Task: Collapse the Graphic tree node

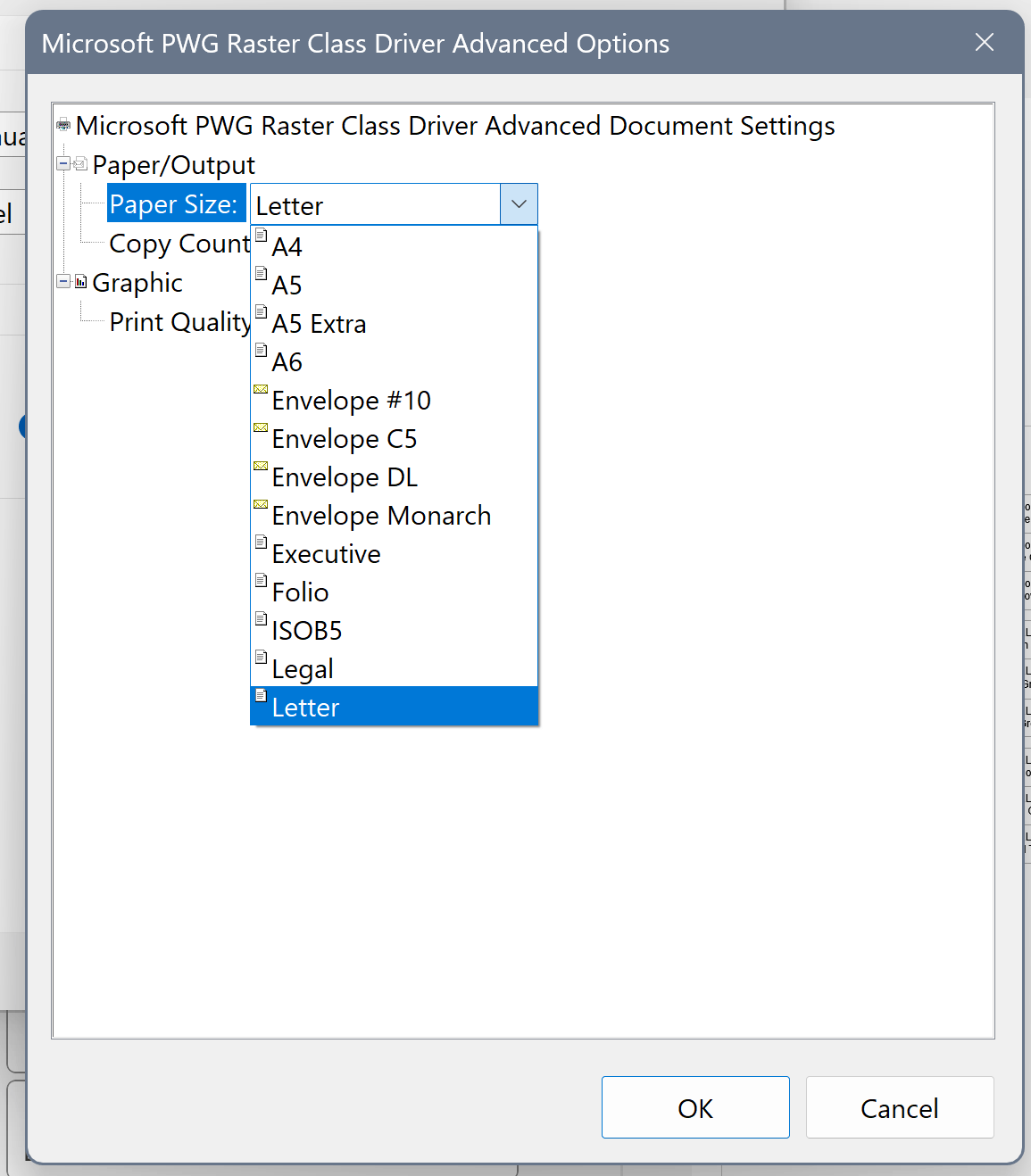Action: (63, 281)
